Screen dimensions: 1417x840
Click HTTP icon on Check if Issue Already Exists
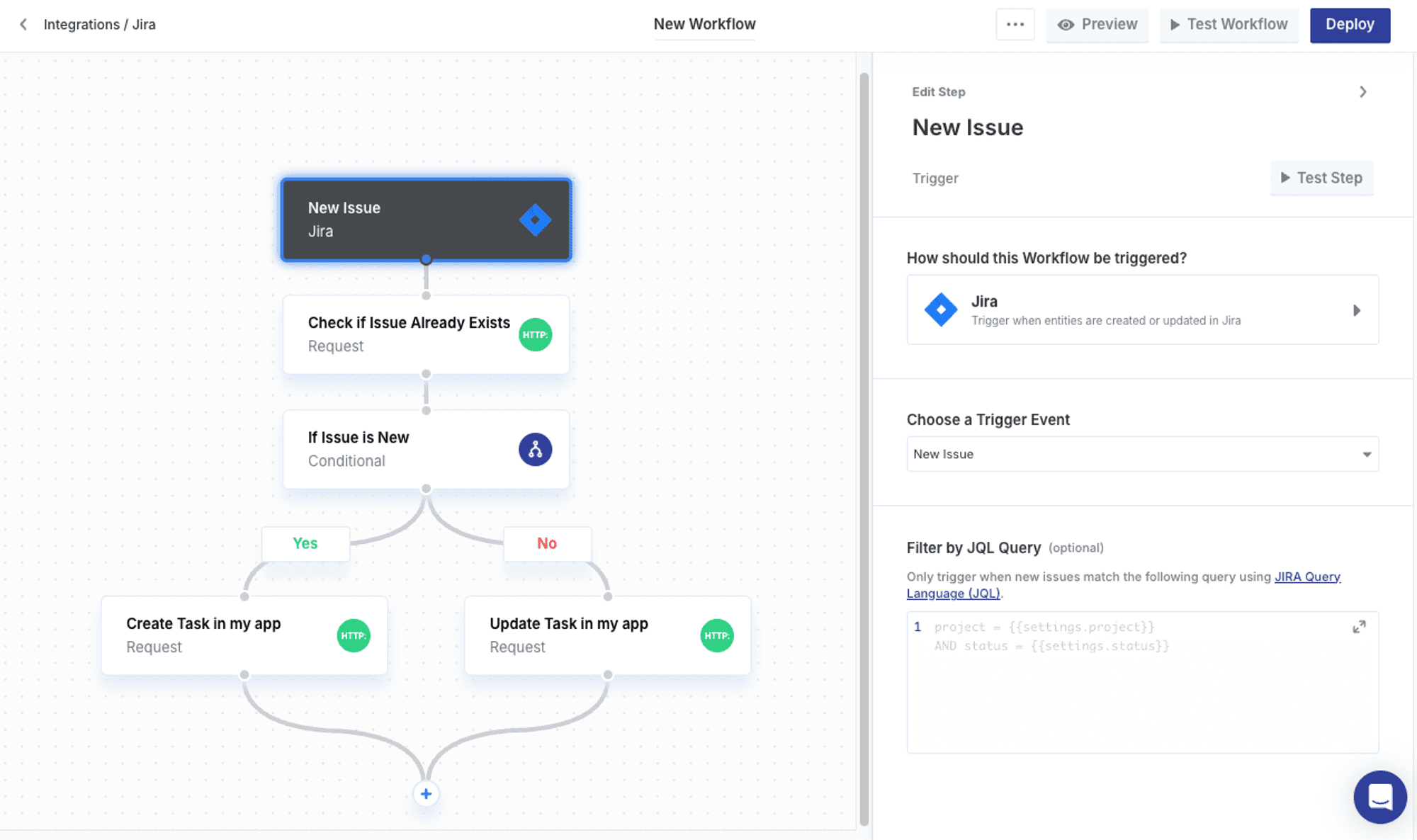[535, 334]
